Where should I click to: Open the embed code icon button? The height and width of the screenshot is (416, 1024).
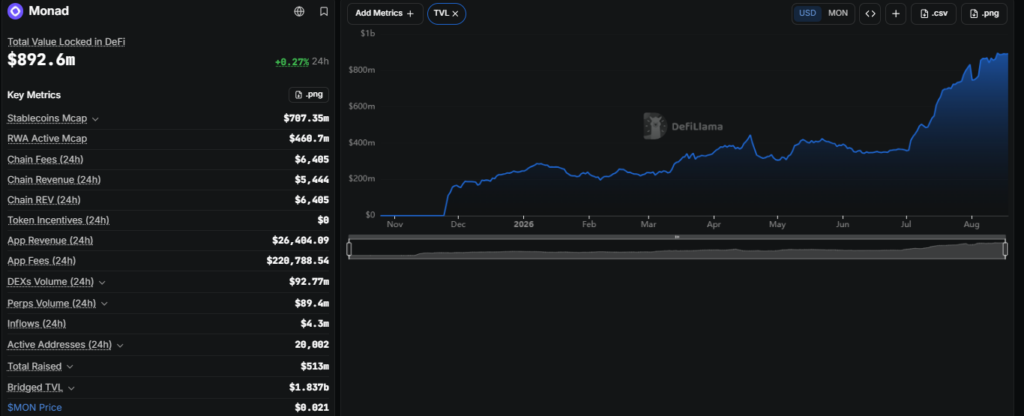pos(870,14)
